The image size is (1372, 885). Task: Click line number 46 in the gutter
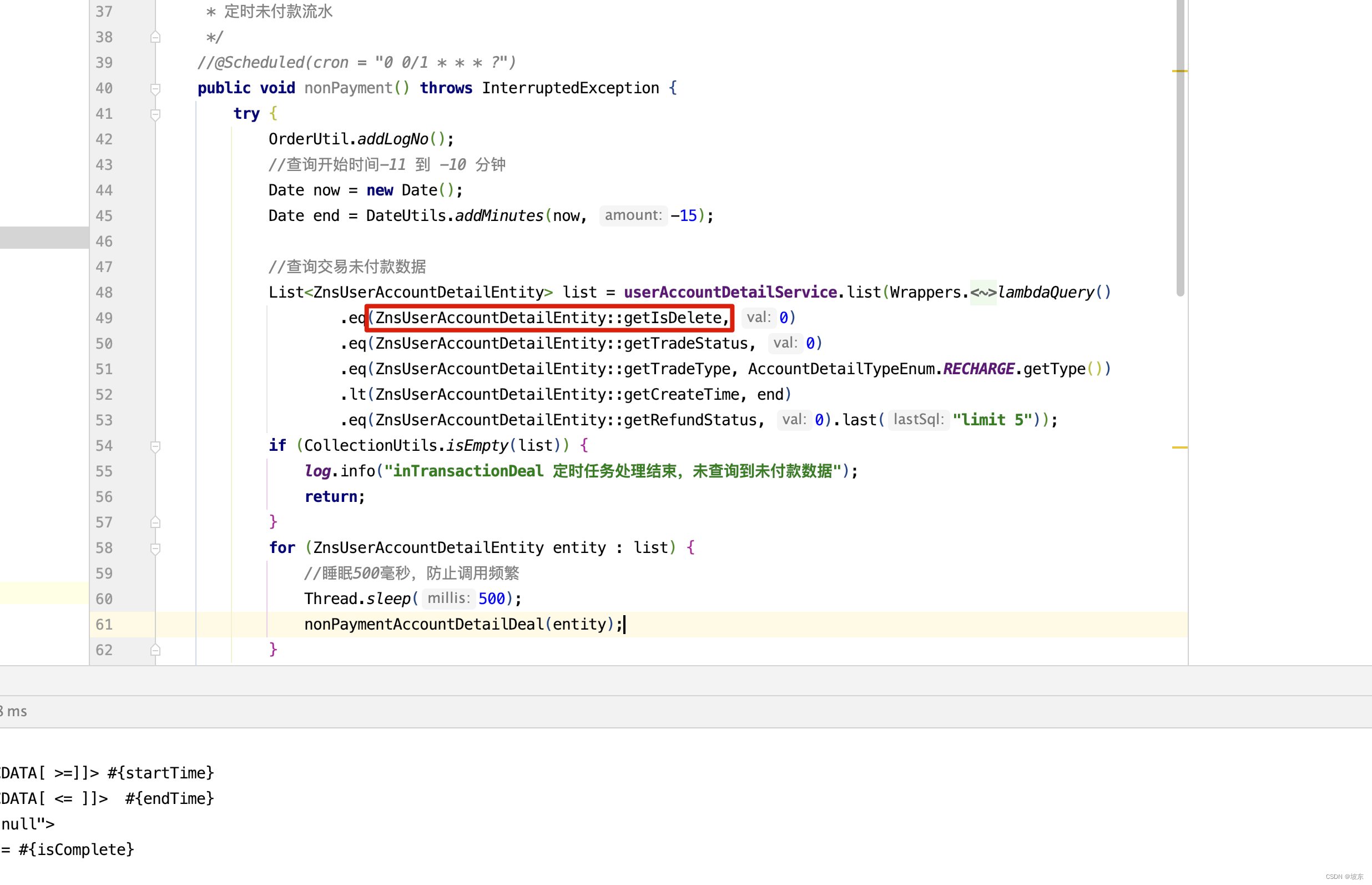tap(104, 242)
